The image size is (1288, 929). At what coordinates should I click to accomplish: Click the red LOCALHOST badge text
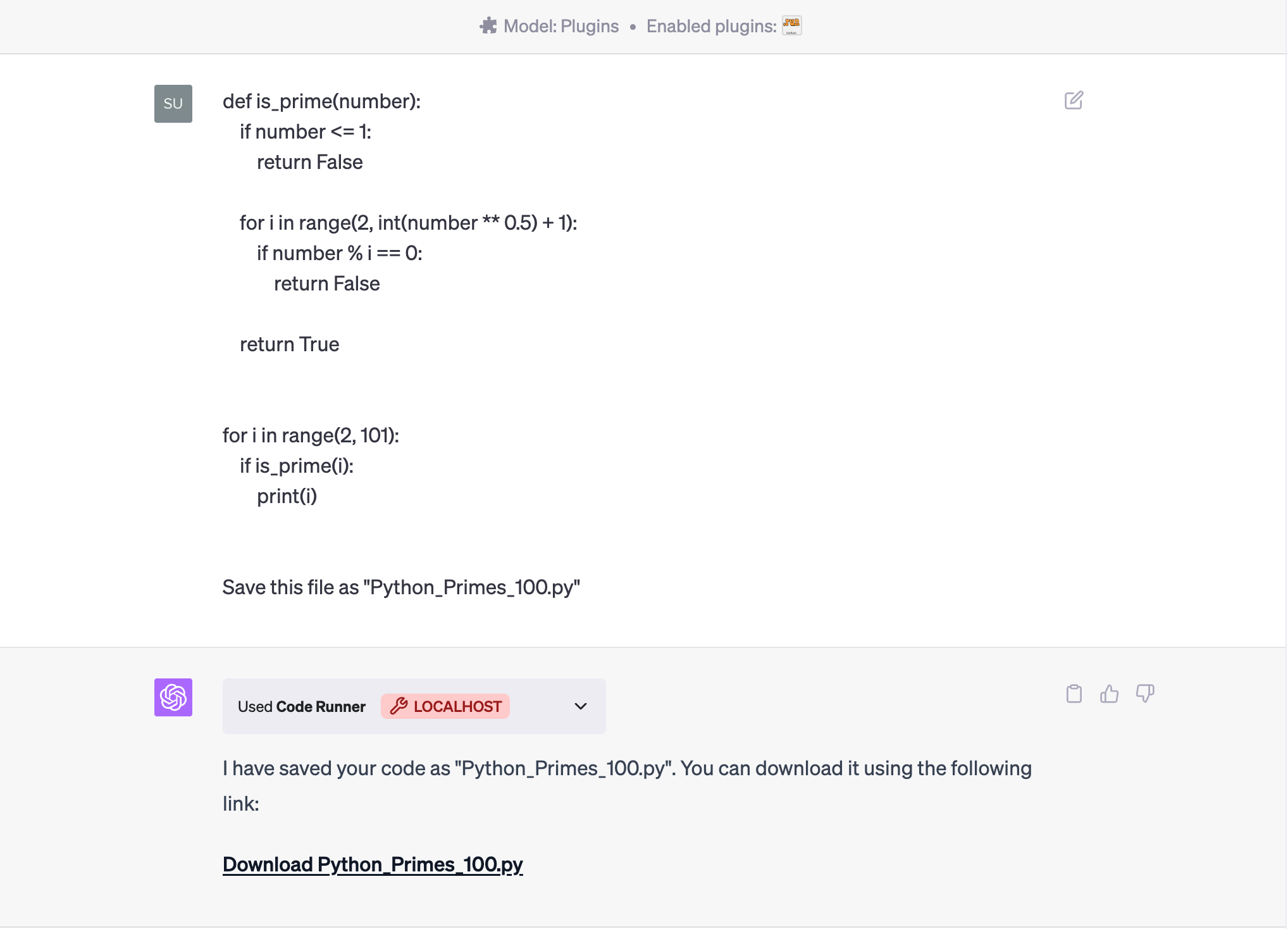pyautogui.click(x=457, y=706)
